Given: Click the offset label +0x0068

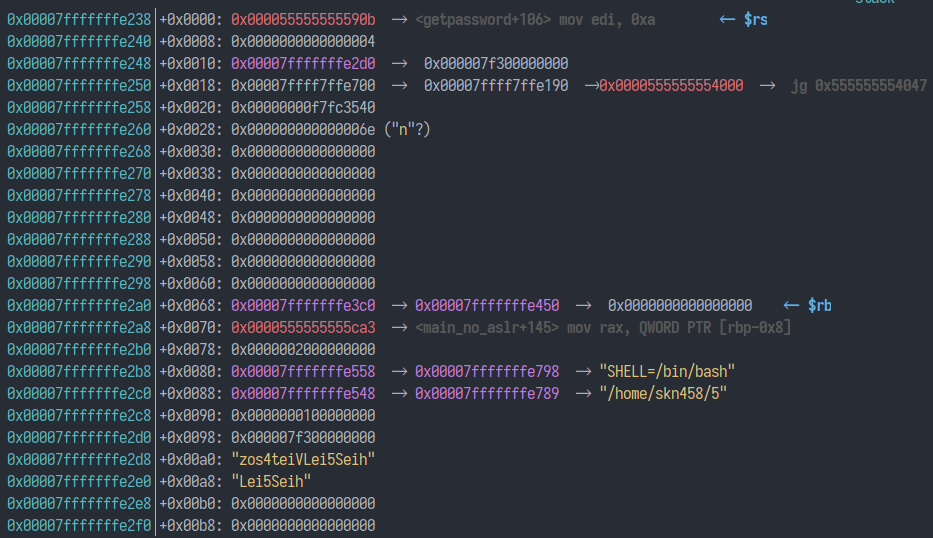Looking at the screenshot, I should pos(191,306).
